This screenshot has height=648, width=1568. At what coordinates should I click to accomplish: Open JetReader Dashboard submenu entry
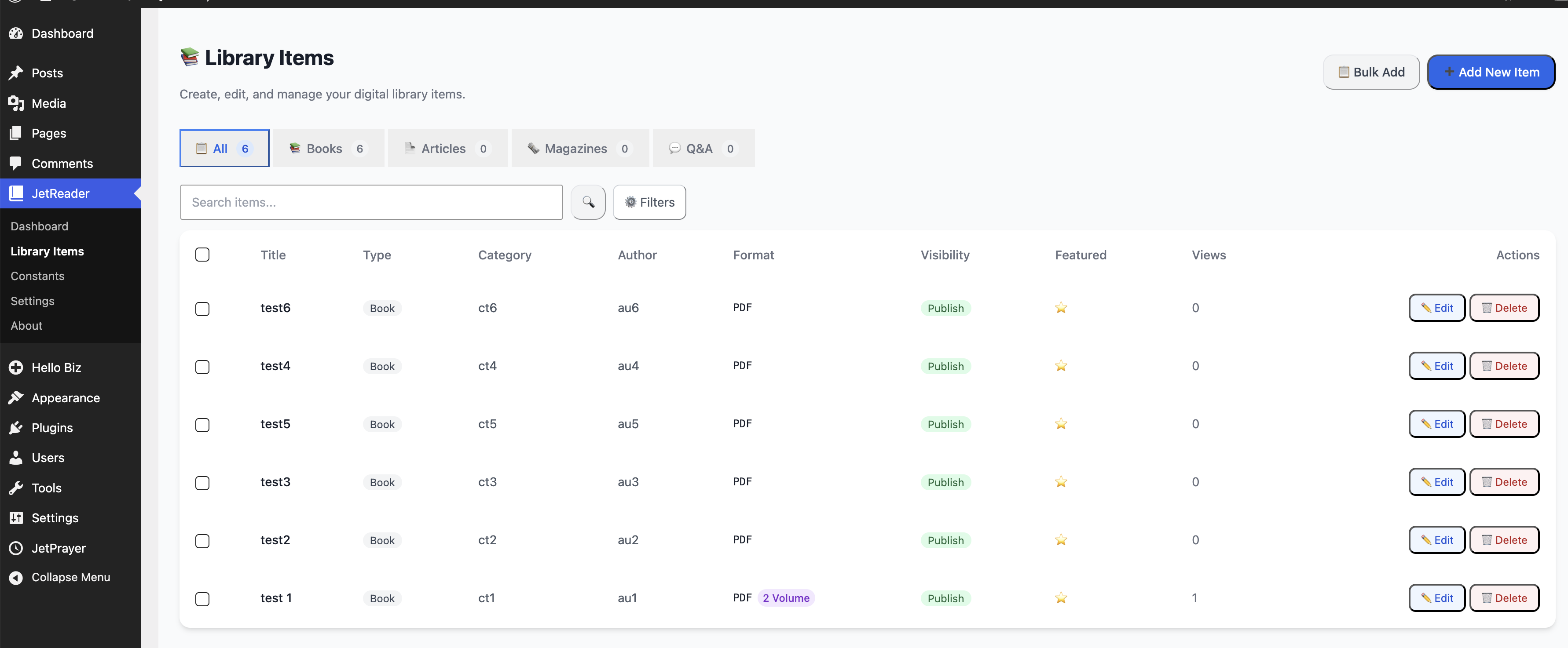tap(40, 226)
